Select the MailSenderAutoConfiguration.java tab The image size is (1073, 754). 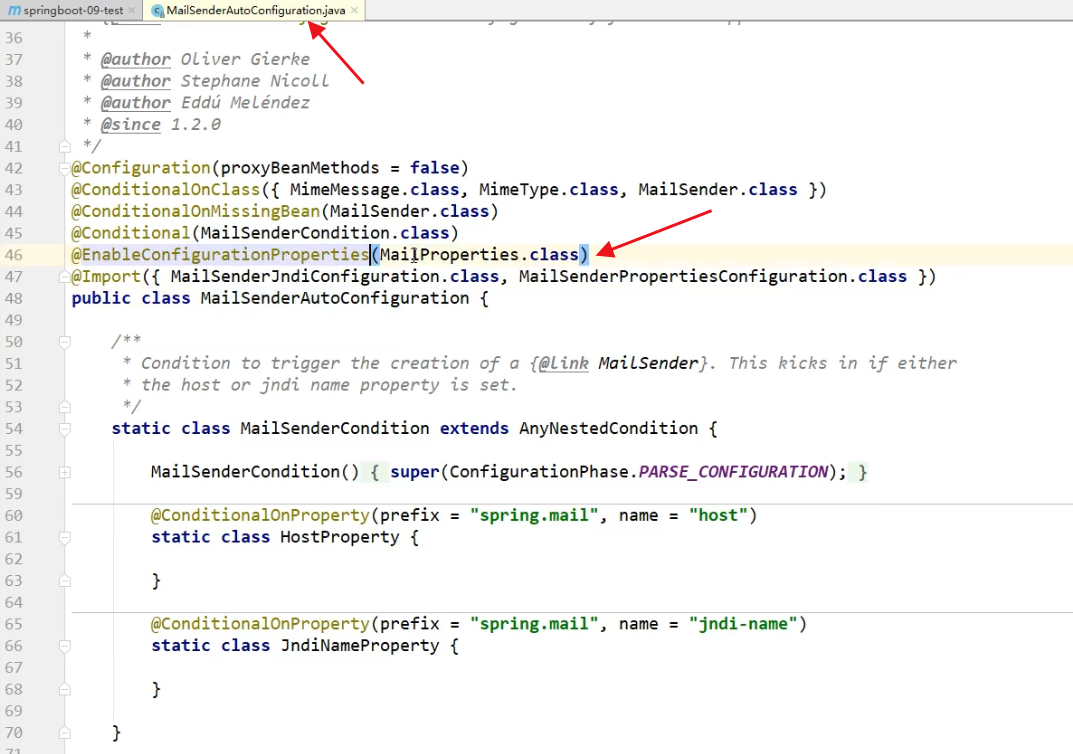tap(255, 10)
